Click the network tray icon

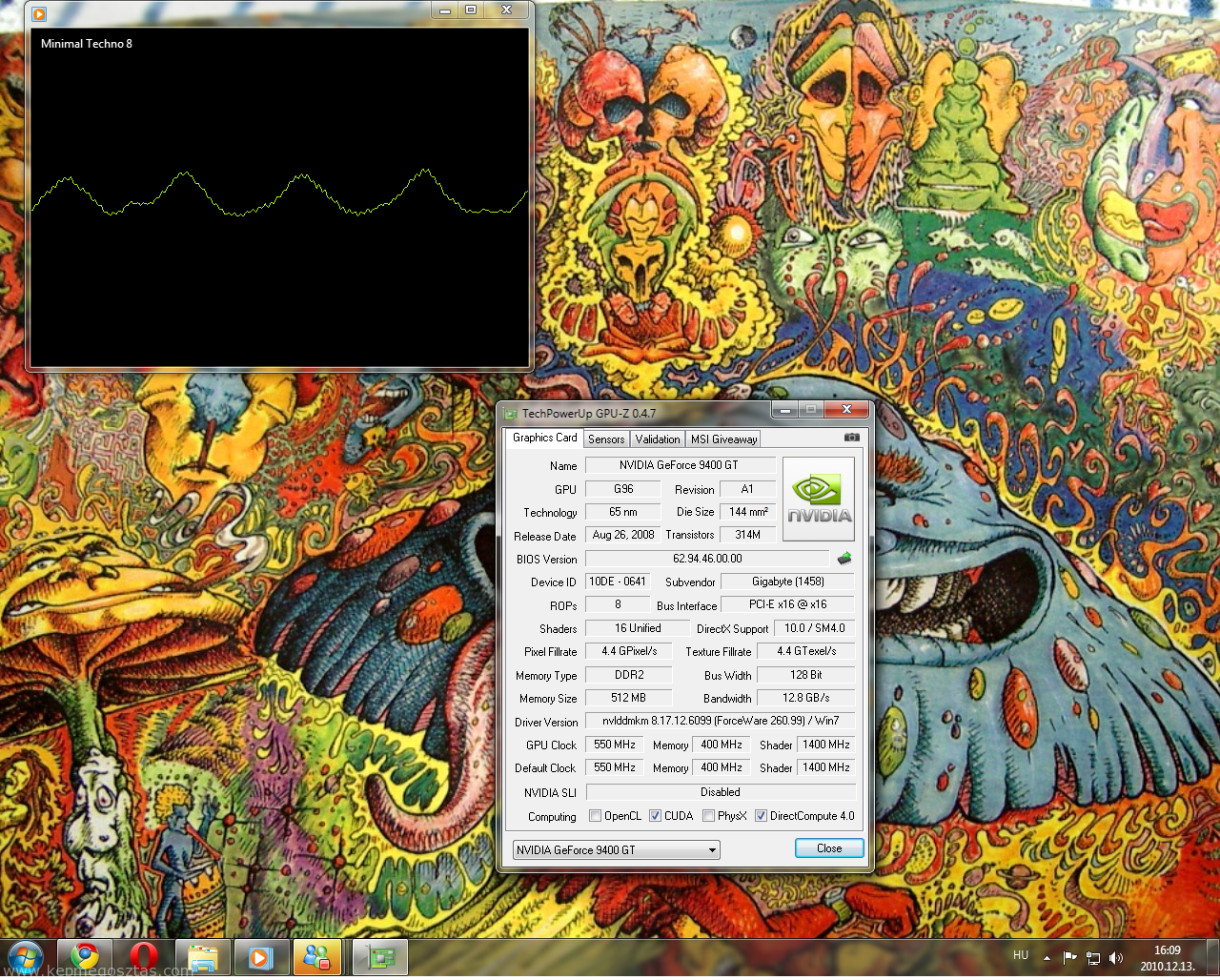(x=1093, y=958)
